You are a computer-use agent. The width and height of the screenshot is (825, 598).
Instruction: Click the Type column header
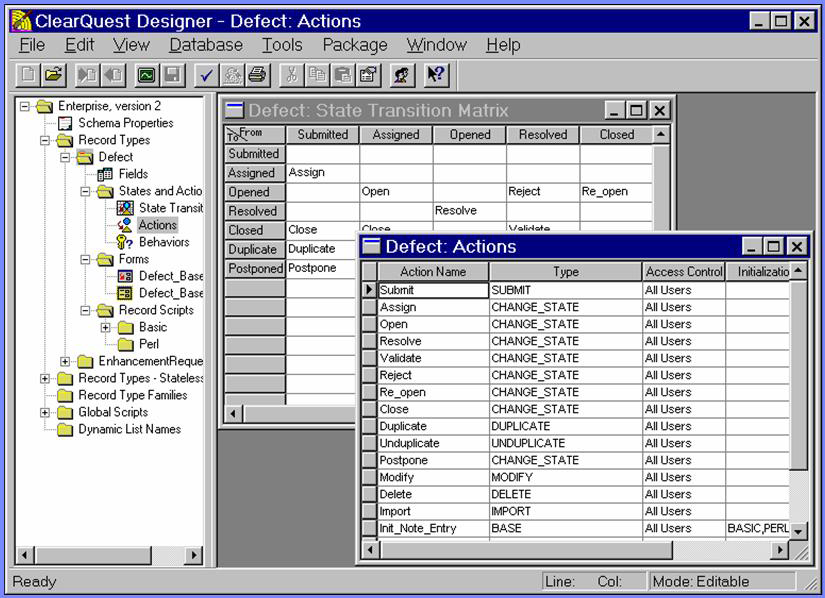point(566,272)
